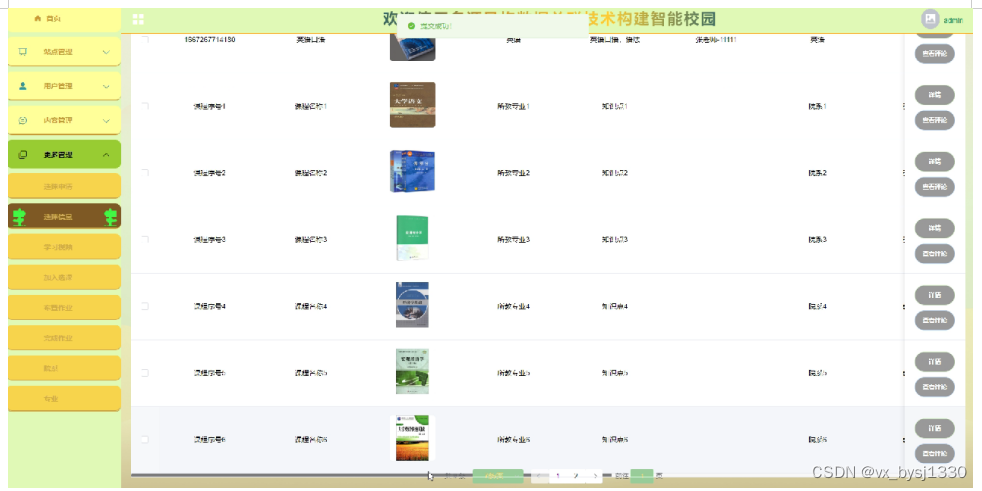Click the 更多管理 copy icon
This screenshot has width=982, height=491.
[23, 155]
